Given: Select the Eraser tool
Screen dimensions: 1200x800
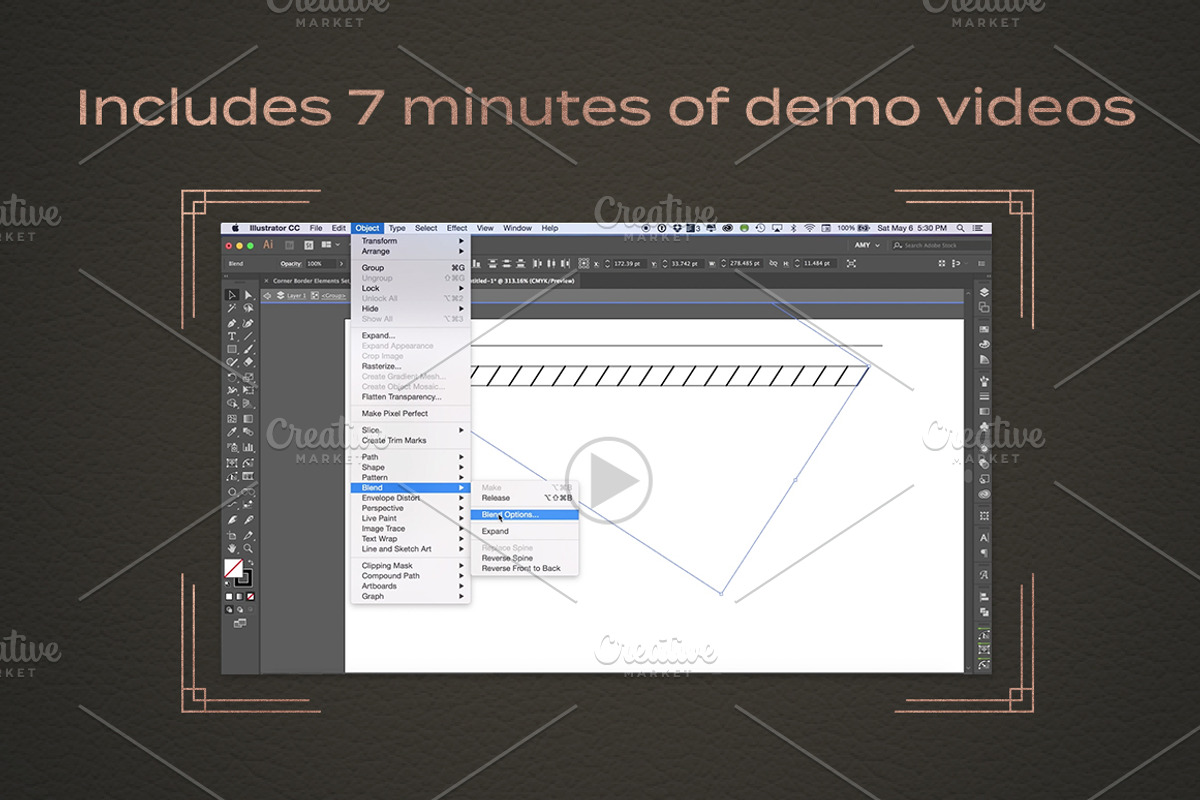Looking at the screenshot, I should pos(248,363).
